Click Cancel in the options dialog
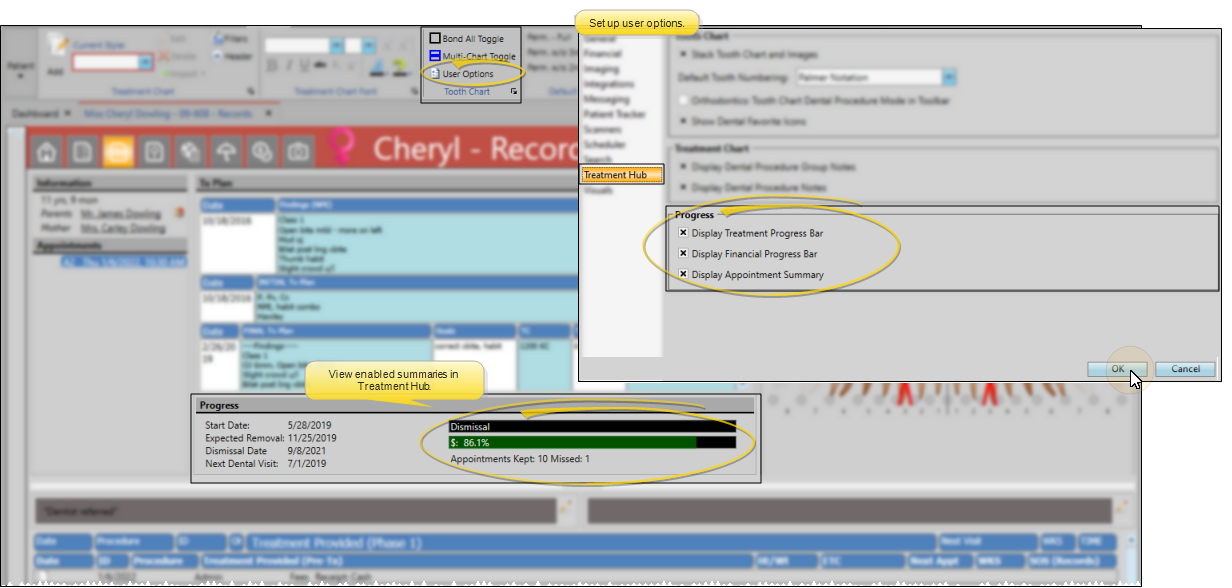 1185,369
